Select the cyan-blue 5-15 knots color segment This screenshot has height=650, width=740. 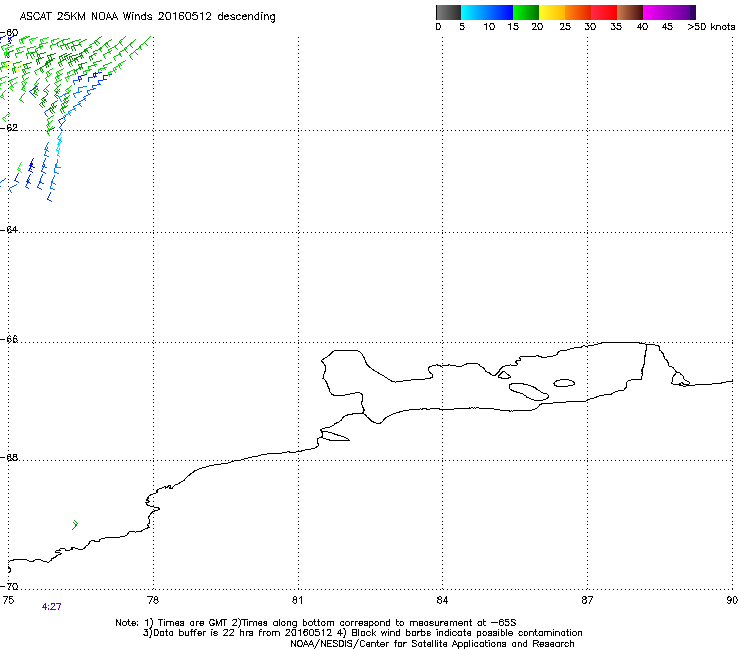pos(487,12)
